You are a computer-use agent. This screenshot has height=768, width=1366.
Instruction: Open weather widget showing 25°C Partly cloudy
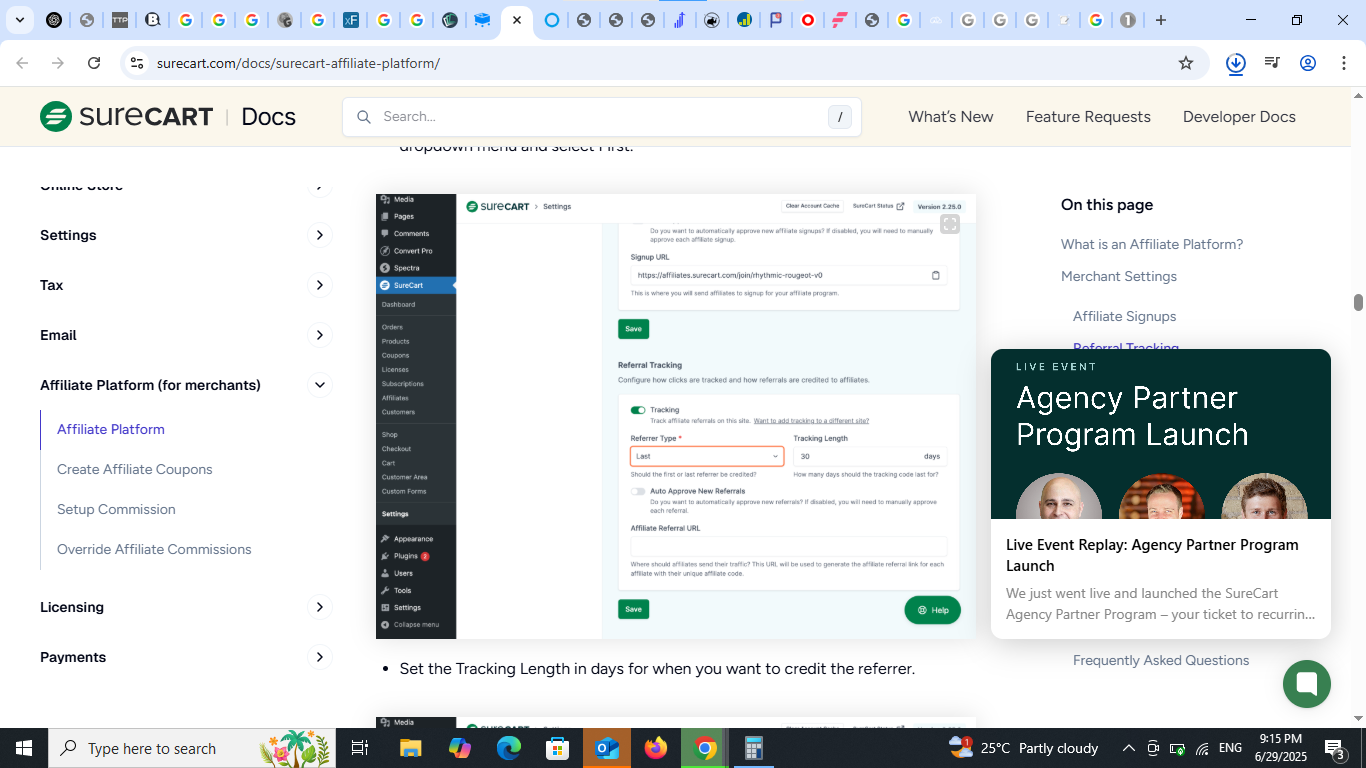click(1023, 748)
